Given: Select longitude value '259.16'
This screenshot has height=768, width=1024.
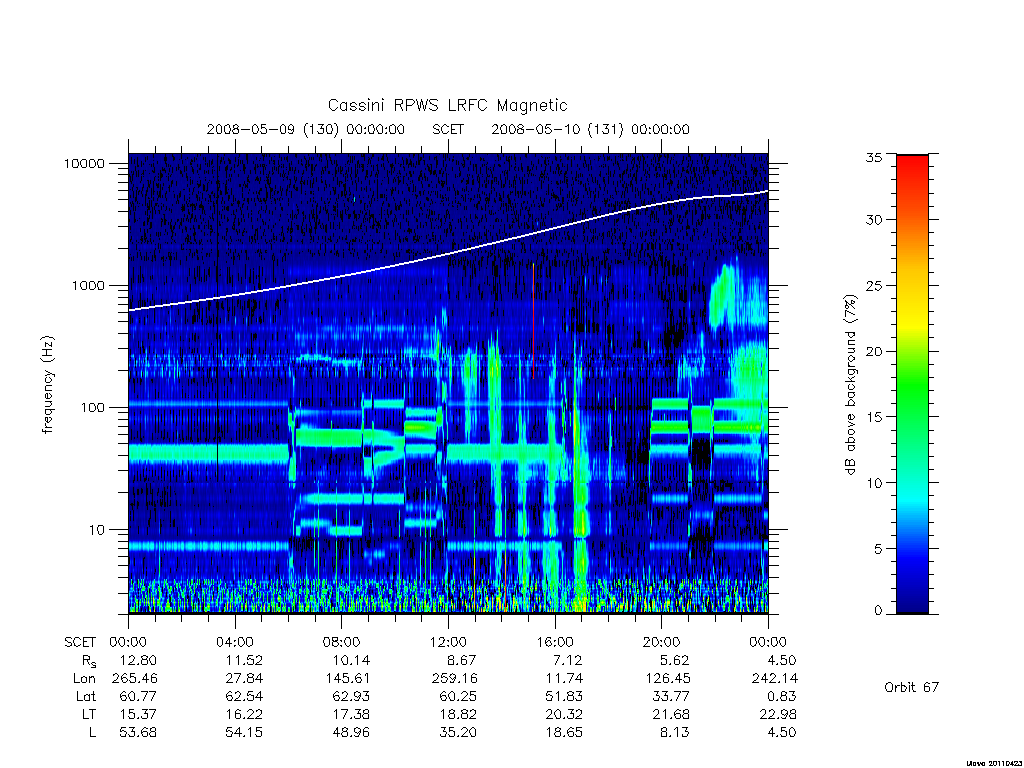Looking at the screenshot, I should (455, 679).
